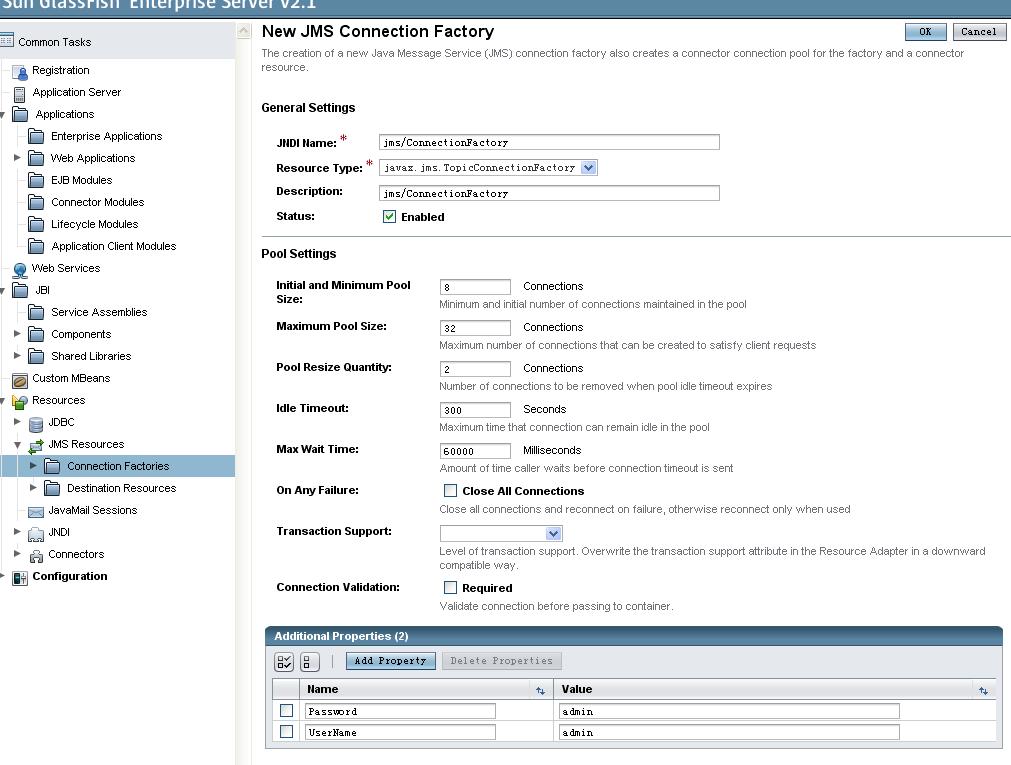Open Enterprise Applications in the tree
The width and height of the screenshot is (1011, 765).
coord(106,136)
